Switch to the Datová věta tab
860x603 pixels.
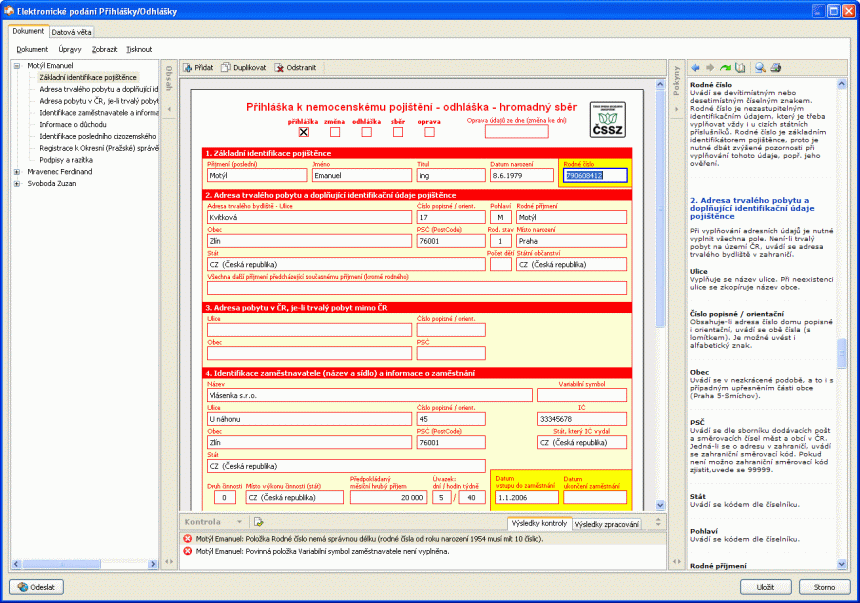[73, 31]
